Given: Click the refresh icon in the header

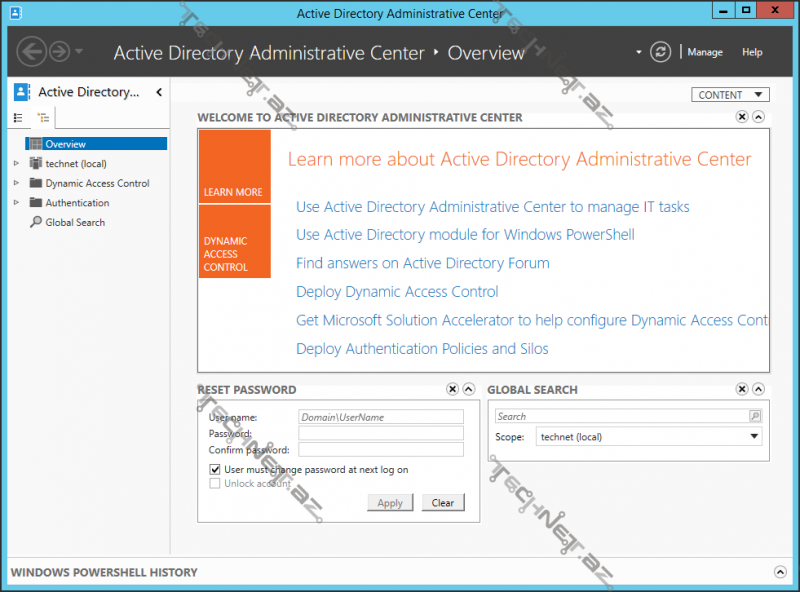Looking at the screenshot, I should (x=660, y=52).
